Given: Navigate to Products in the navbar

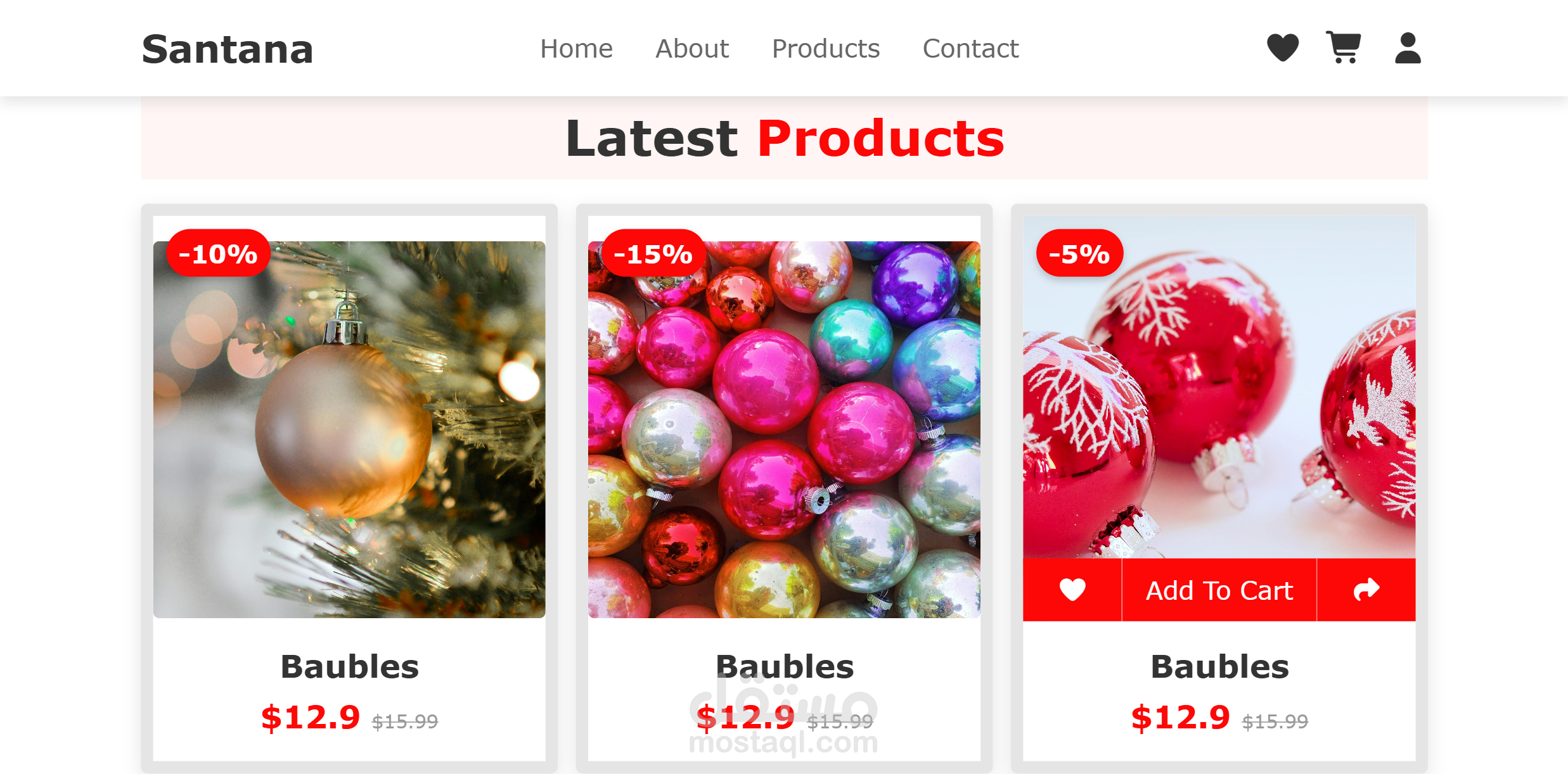Looking at the screenshot, I should [826, 49].
